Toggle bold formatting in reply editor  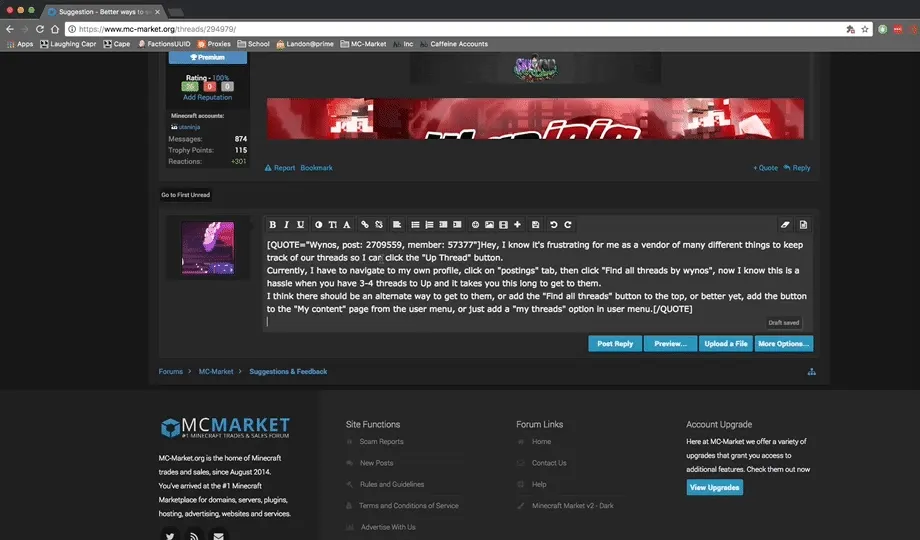point(272,225)
